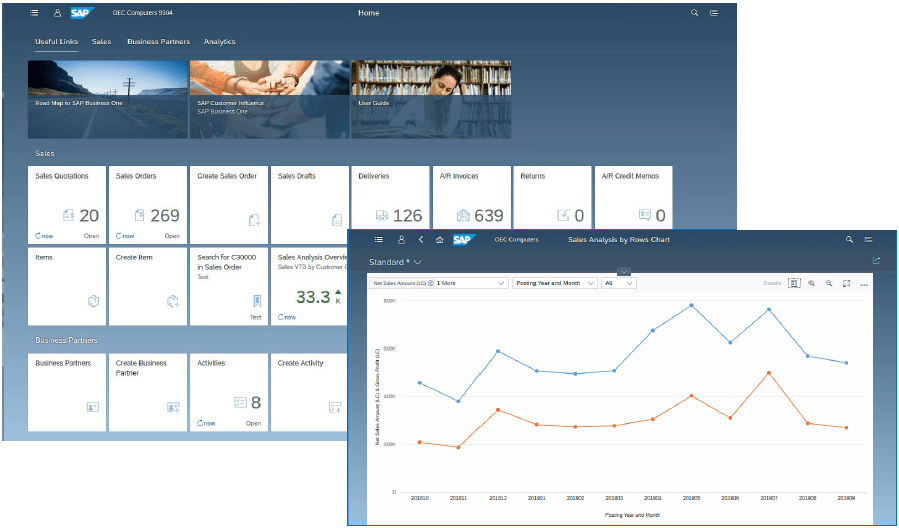The image size is (899, 528).
Task: Open the Sales Orders tile
Action: pos(148,205)
